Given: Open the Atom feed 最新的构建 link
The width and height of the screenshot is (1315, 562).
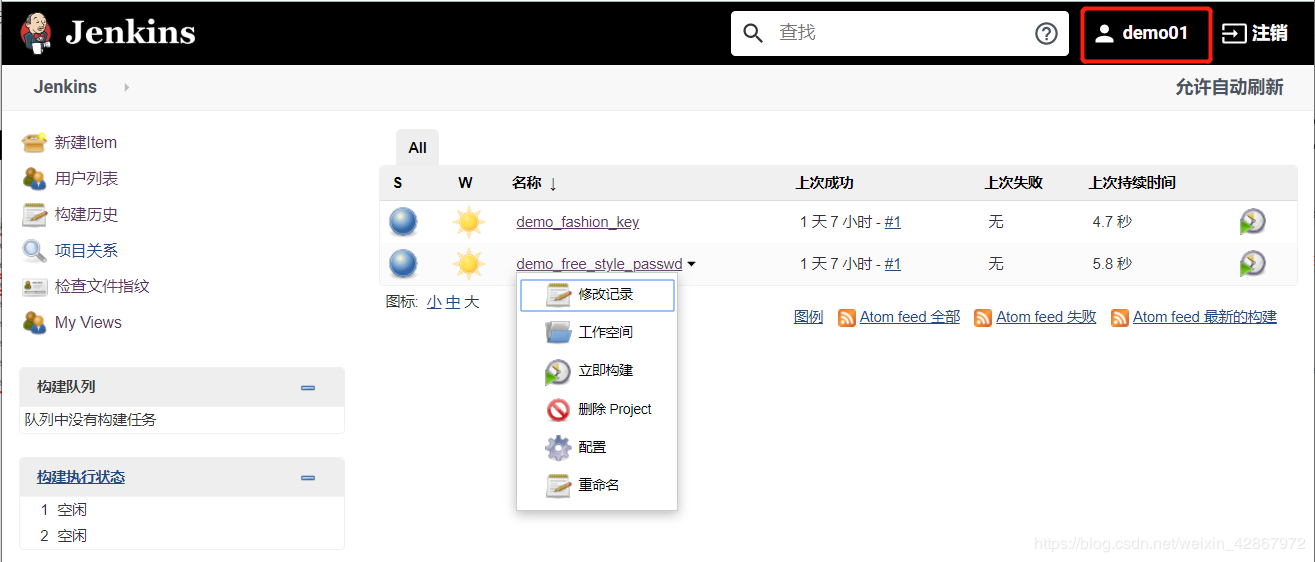Looking at the screenshot, I should (1205, 317).
